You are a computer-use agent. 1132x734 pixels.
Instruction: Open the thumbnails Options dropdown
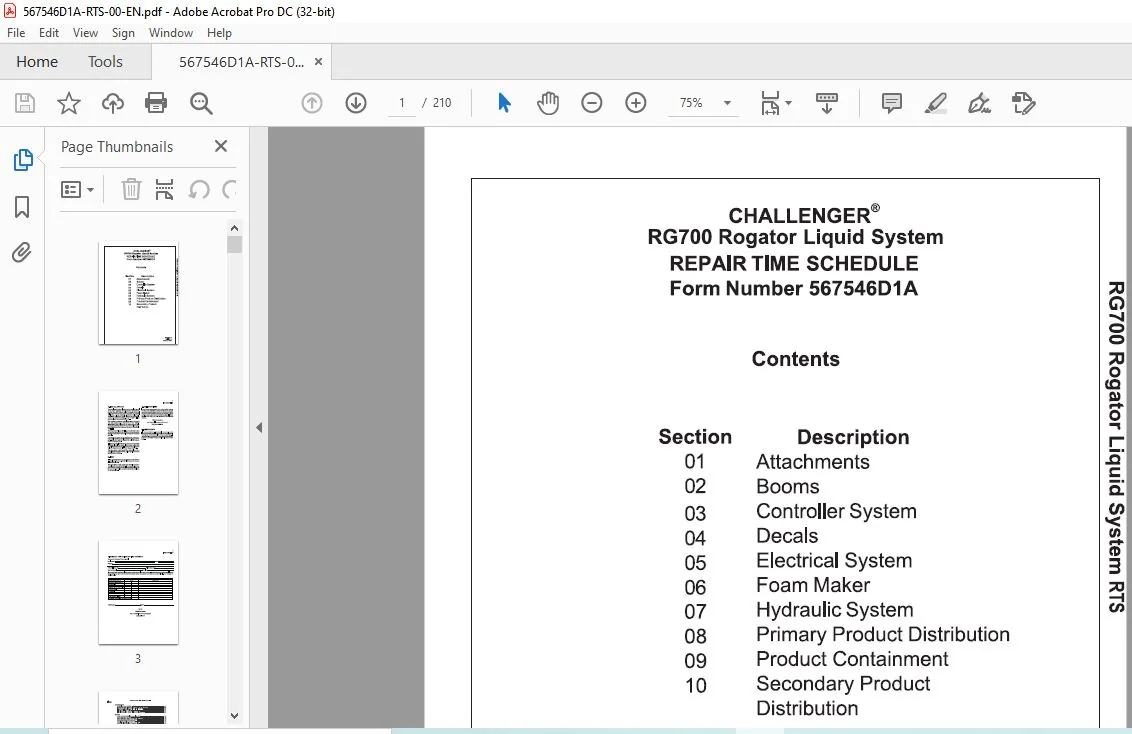[x=77, y=190]
